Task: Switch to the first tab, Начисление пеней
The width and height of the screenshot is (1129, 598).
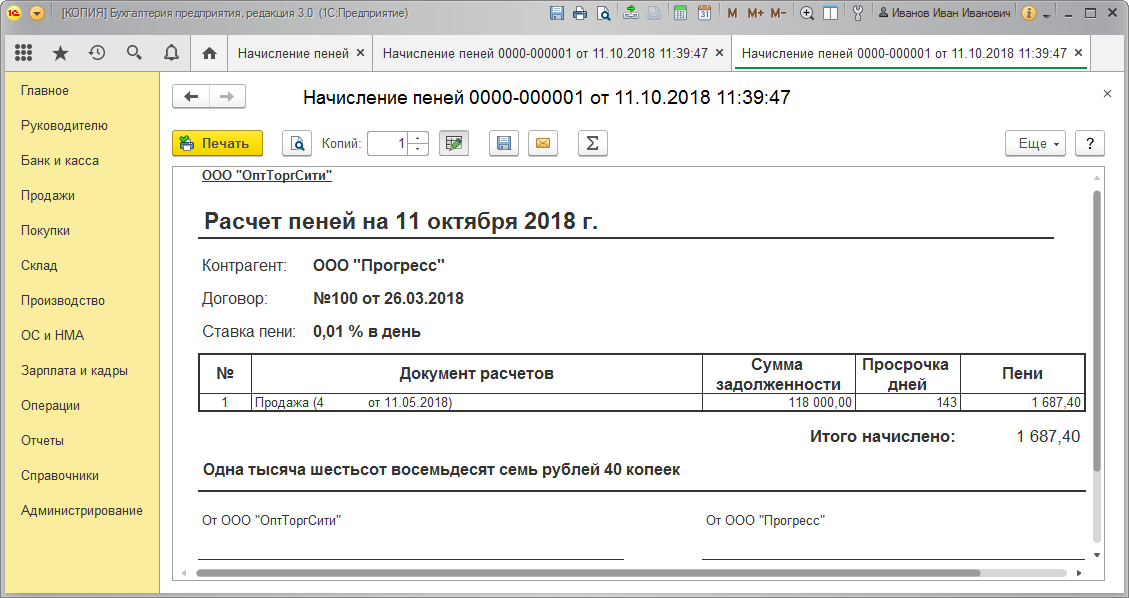Action: point(293,53)
